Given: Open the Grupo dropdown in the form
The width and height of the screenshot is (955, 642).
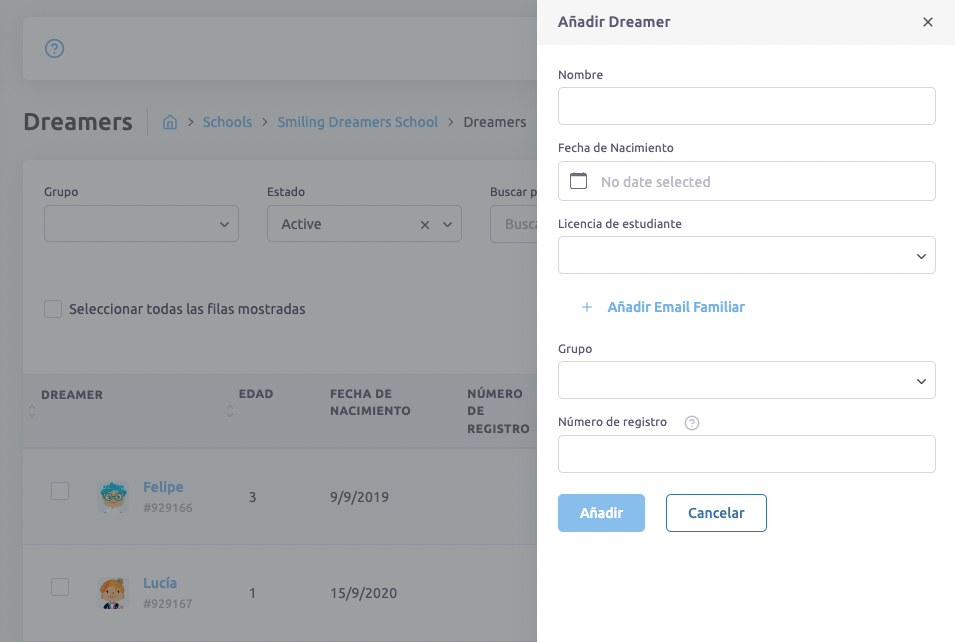Looking at the screenshot, I should click(746, 380).
